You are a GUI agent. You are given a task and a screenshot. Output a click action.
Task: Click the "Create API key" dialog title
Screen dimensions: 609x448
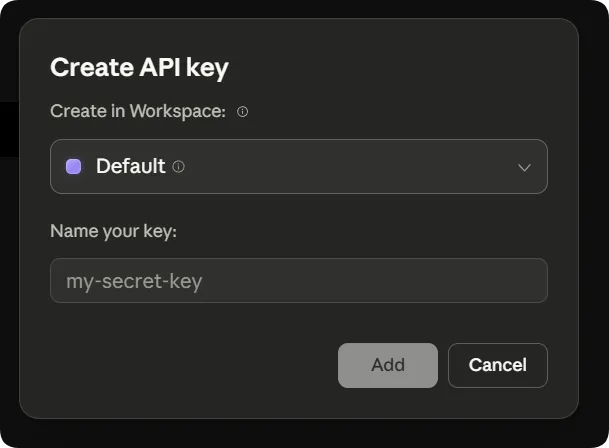tap(139, 68)
